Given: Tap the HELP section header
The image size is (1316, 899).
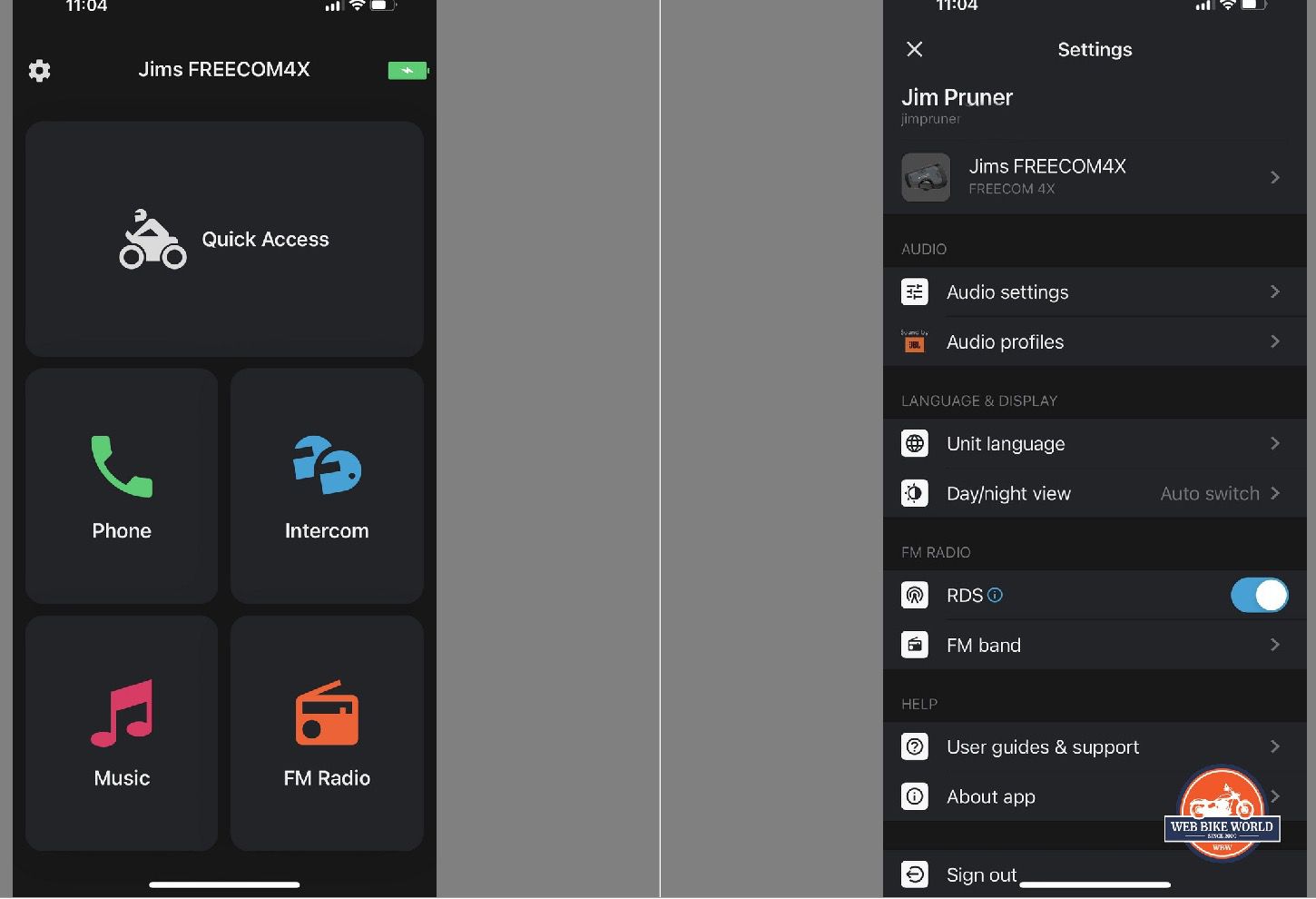Looking at the screenshot, I should 919,704.
